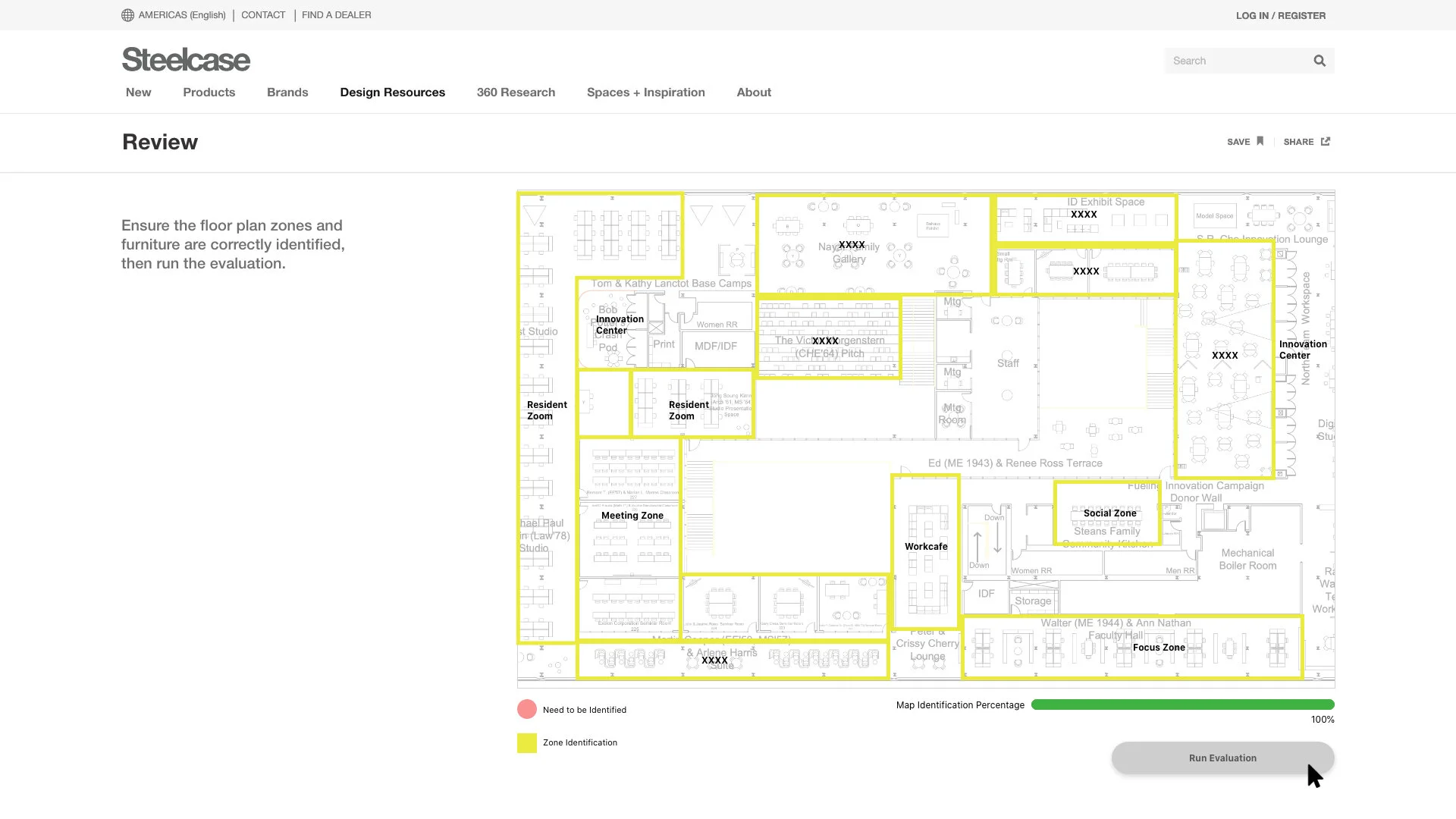Open the 360 Research menu

click(516, 93)
